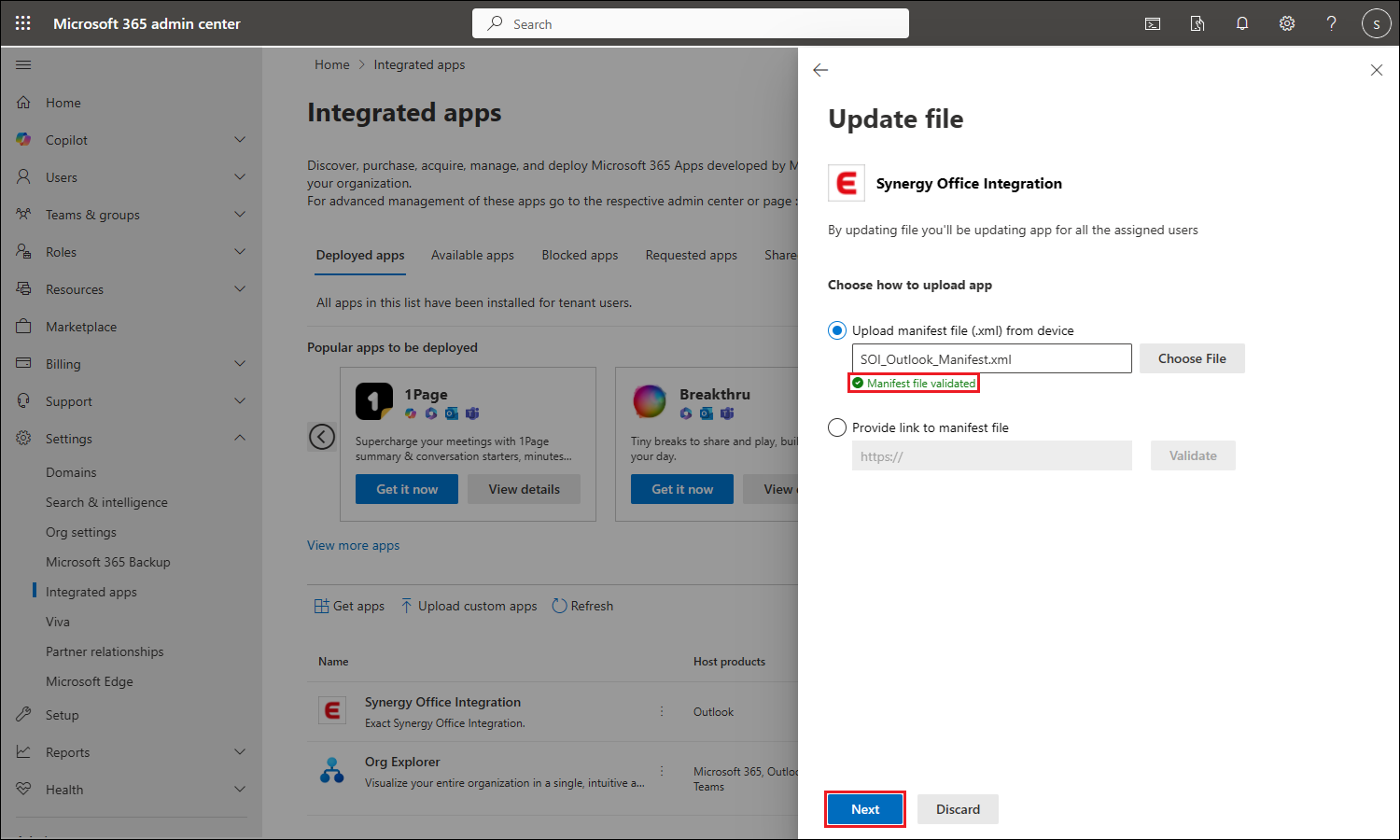Viewport: 1400px width, 840px height.
Task: Select Upload manifest file from device option
Action: [837, 330]
